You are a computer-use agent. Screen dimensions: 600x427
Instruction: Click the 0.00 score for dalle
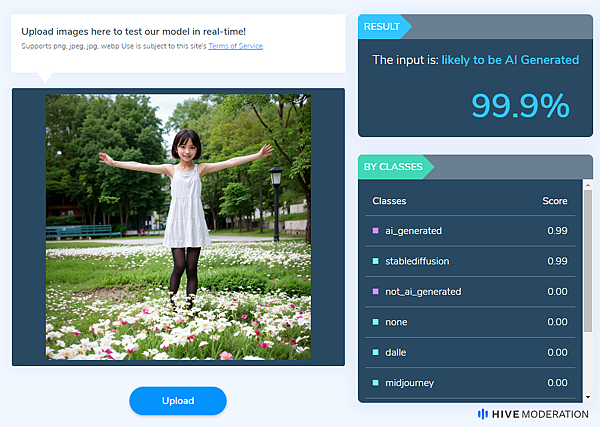[557, 352]
